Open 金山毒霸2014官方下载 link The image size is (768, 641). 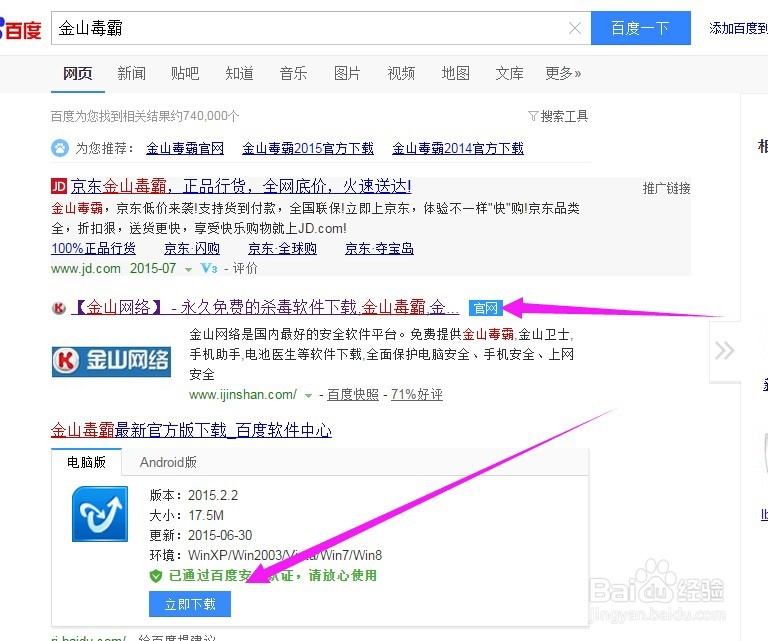pos(458,148)
